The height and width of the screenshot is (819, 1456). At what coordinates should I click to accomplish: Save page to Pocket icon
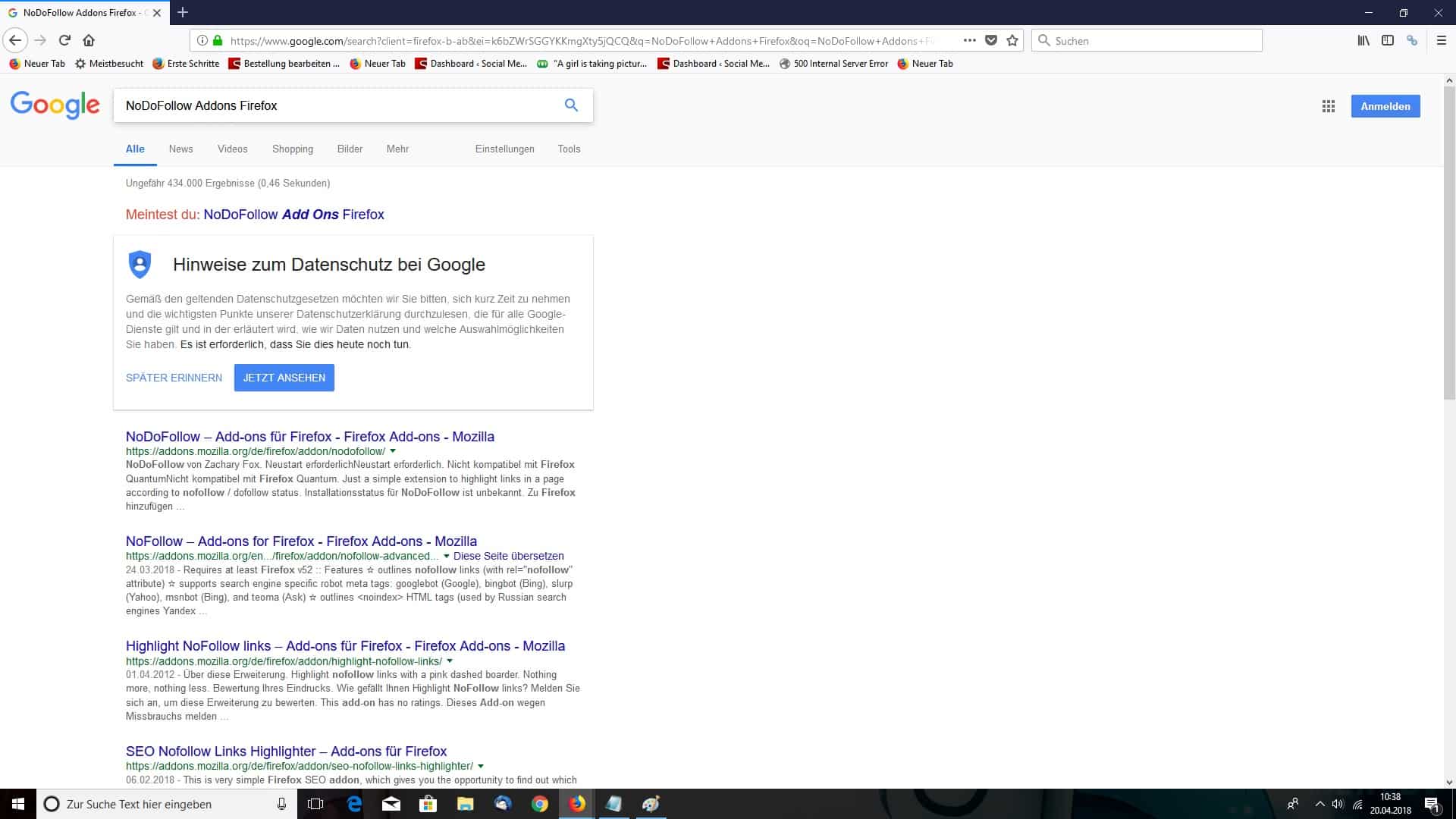click(x=990, y=40)
